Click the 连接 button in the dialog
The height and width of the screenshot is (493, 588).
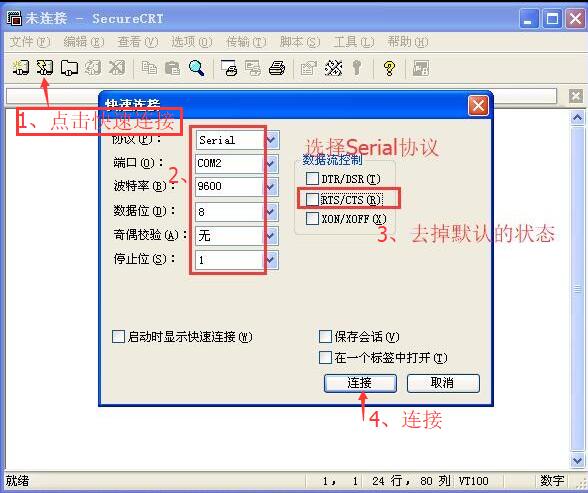pyautogui.click(x=360, y=383)
